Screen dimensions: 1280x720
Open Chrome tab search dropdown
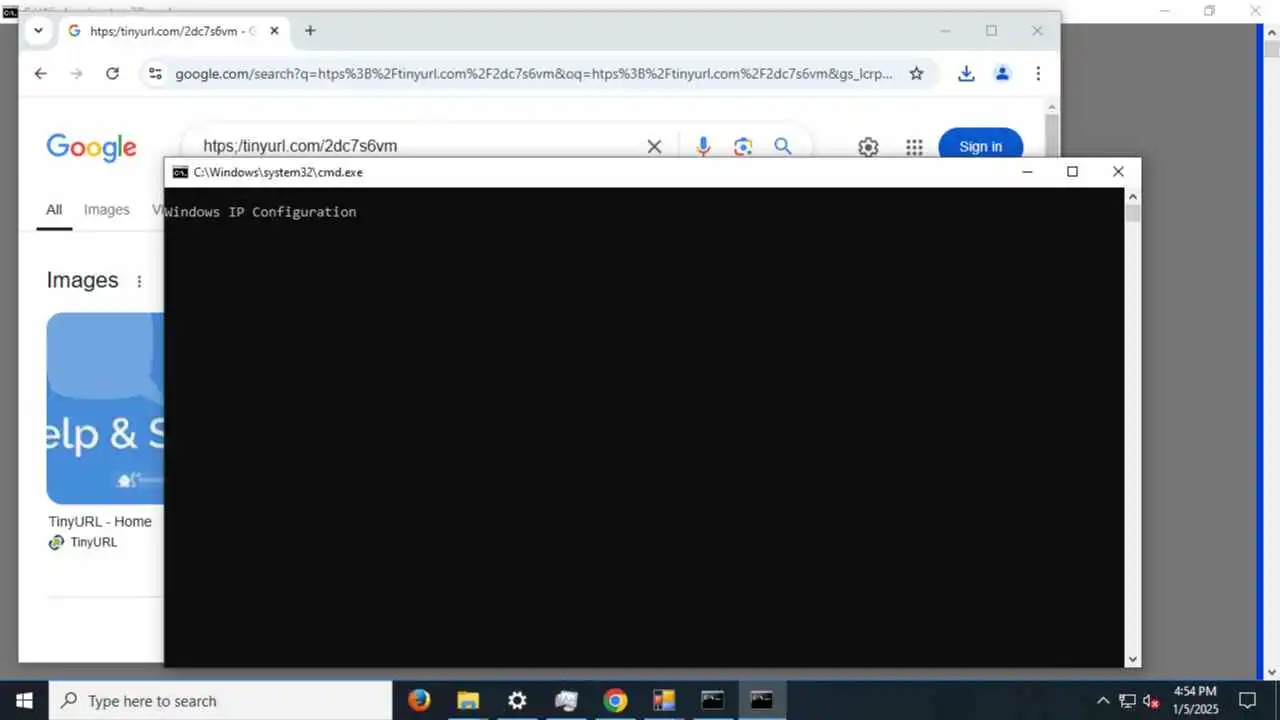[38, 31]
